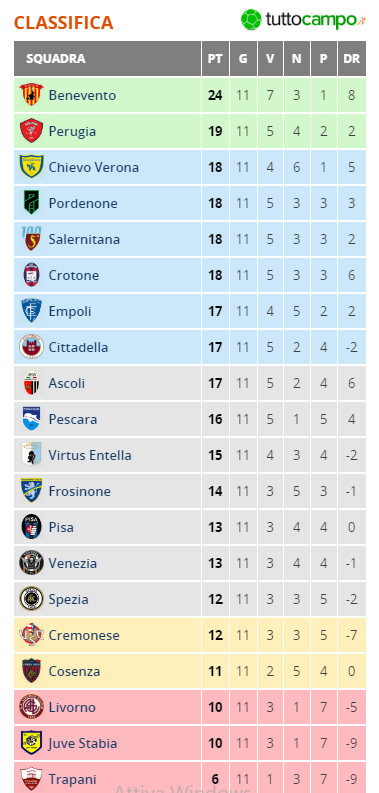Click the Pordenone green crest icon

31,203
